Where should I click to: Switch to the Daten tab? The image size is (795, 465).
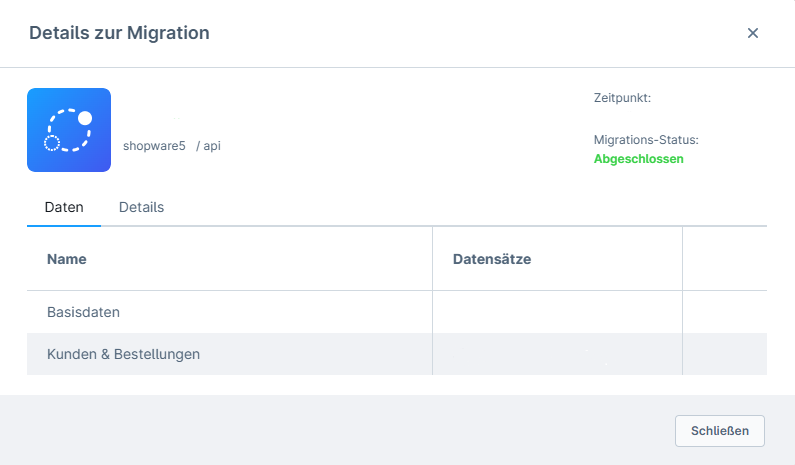[64, 207]
